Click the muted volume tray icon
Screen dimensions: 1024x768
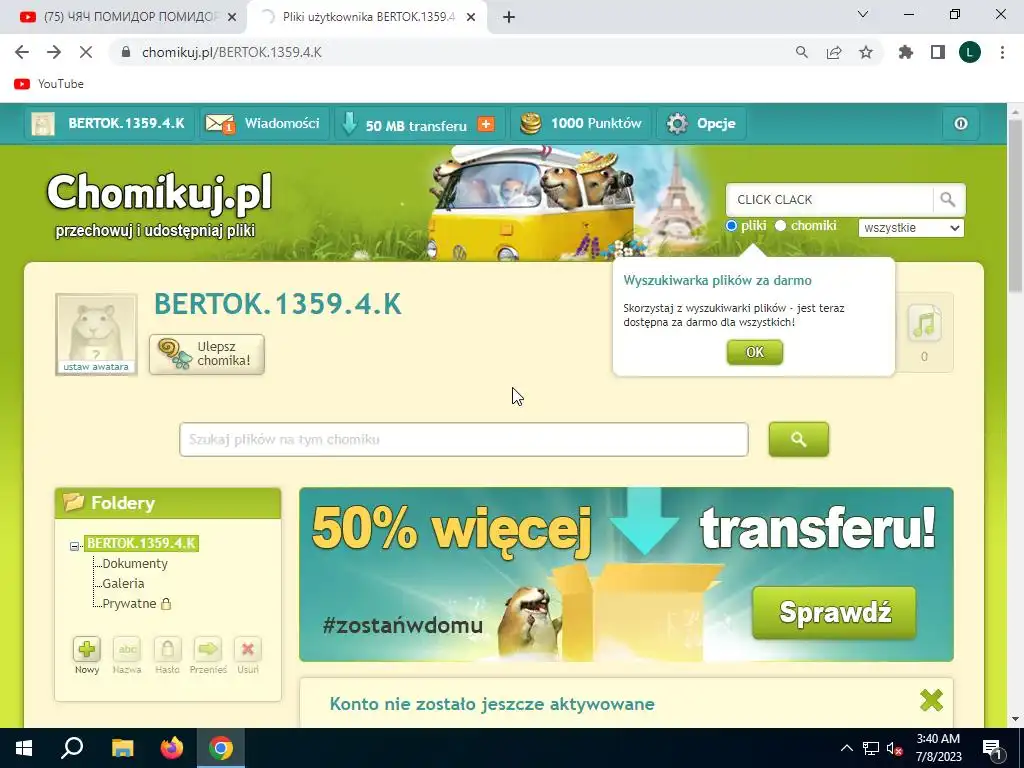(894, 748)
